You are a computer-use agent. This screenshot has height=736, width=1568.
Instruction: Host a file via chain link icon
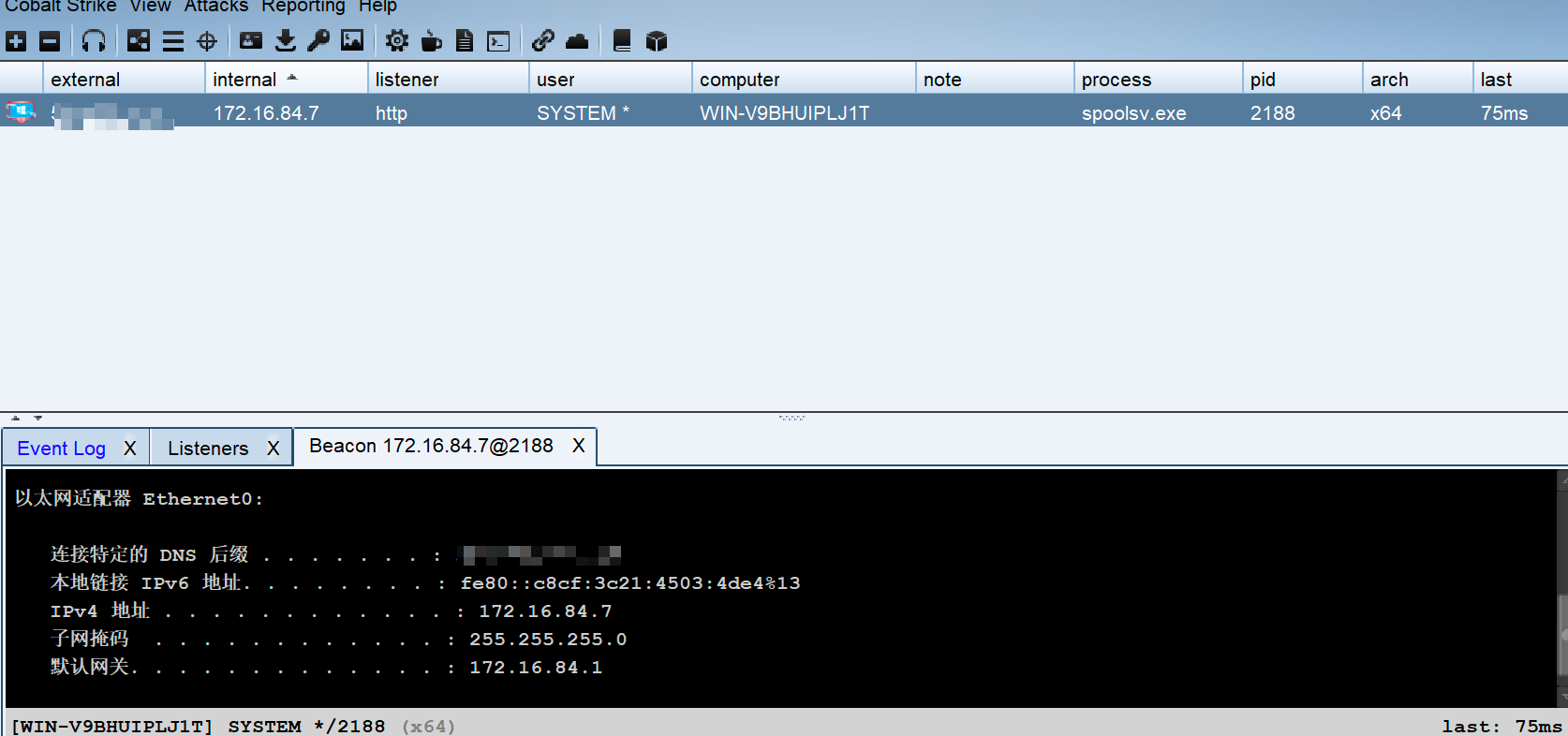(x=543, y=40)
